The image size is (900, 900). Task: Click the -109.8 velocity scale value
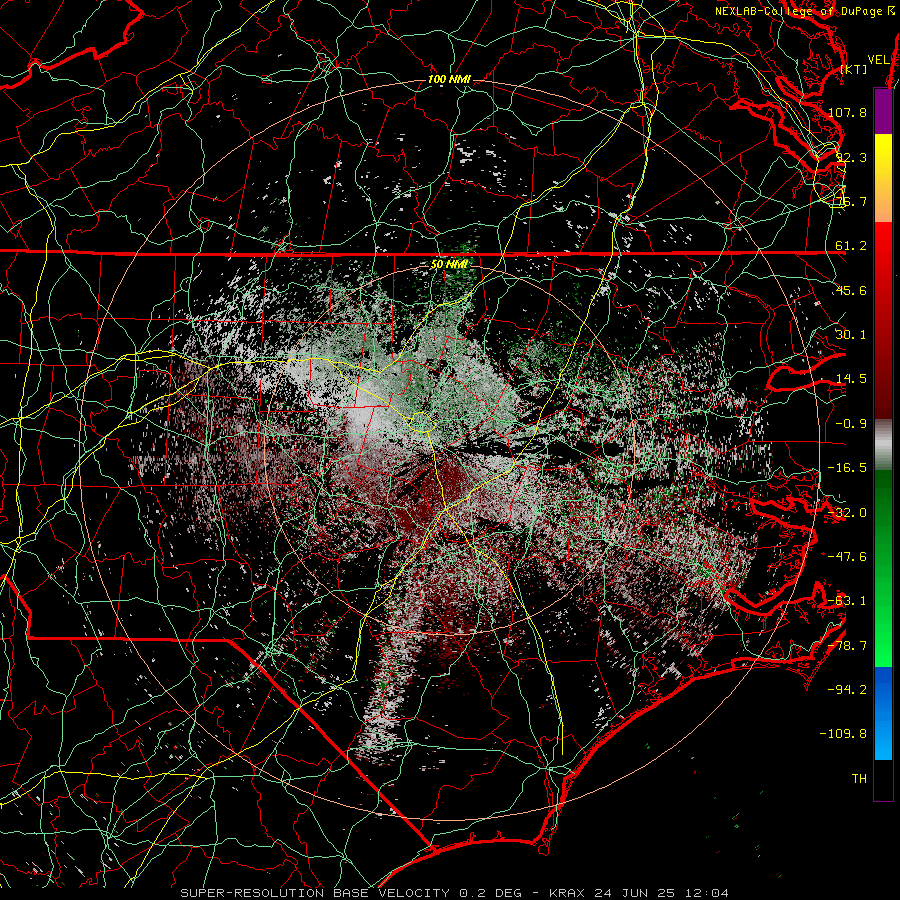click(844, 734)
